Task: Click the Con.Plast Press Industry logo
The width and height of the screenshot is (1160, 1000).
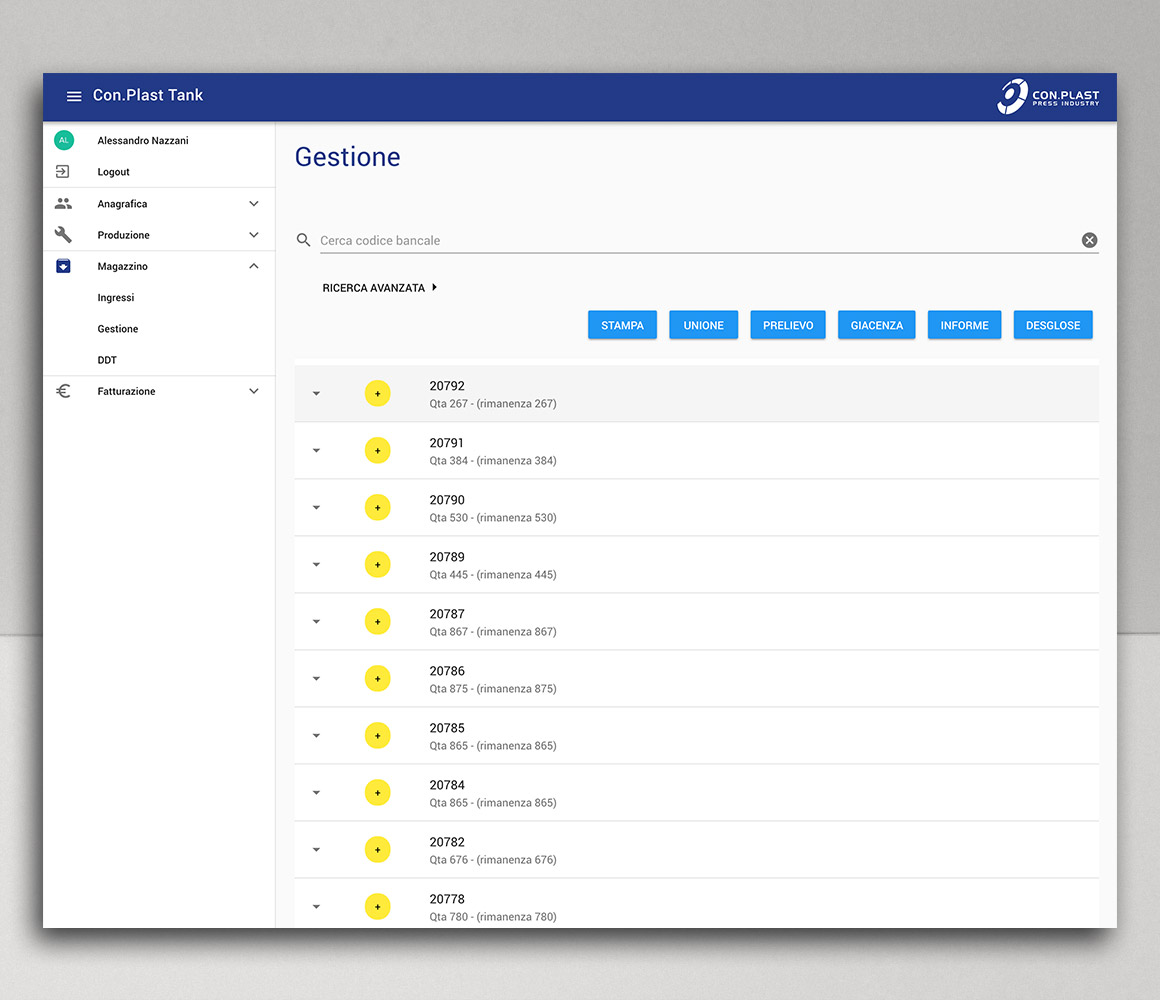Action: tap(1048, 97)
